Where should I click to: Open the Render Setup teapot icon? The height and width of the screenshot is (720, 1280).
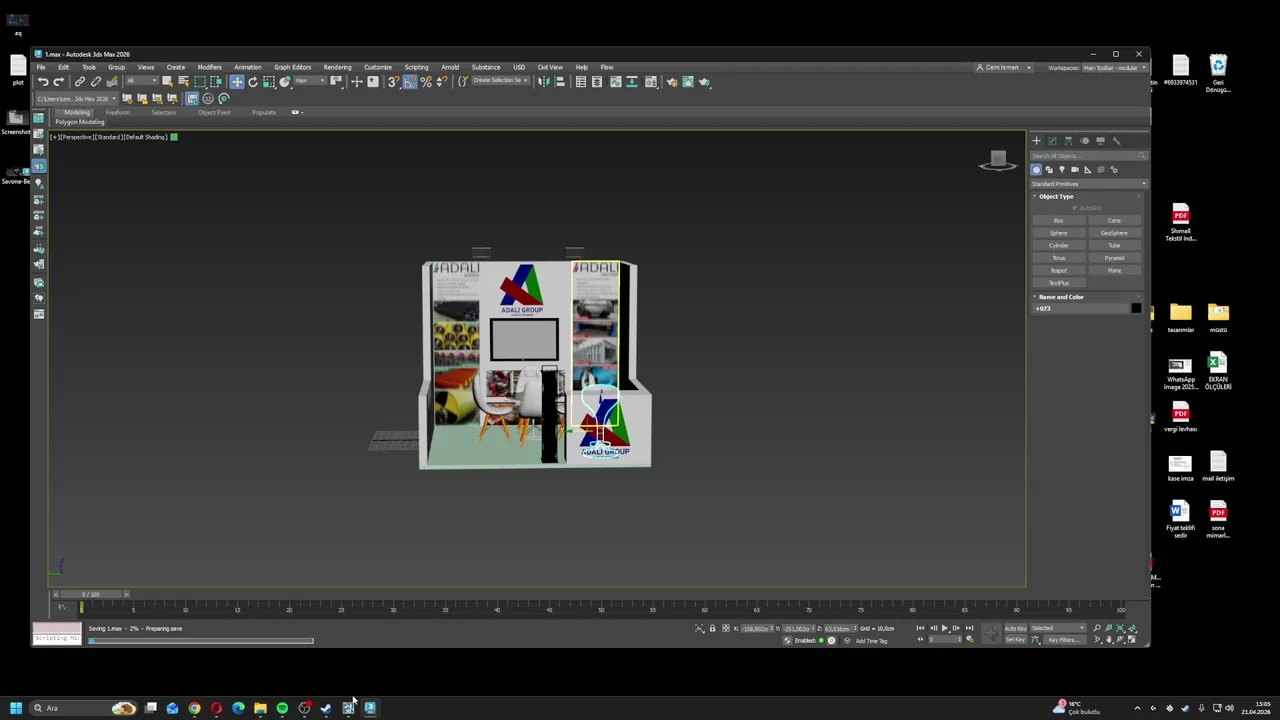(671, 82)
